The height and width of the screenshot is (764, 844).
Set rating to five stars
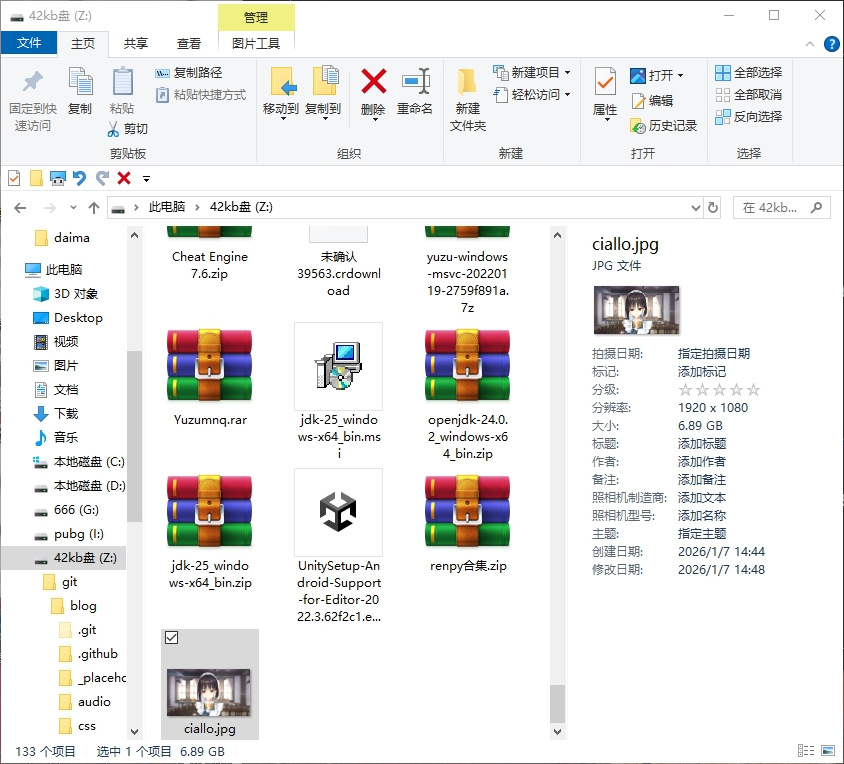point(754,389)
